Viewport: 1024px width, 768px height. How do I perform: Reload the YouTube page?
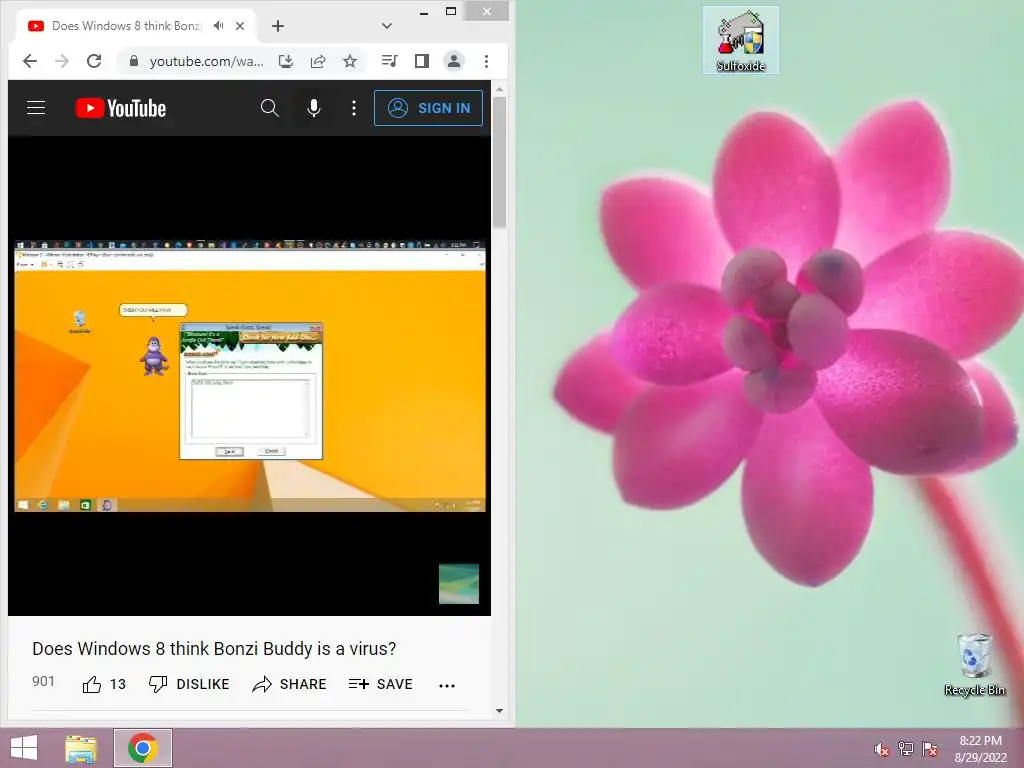[94, 61]
